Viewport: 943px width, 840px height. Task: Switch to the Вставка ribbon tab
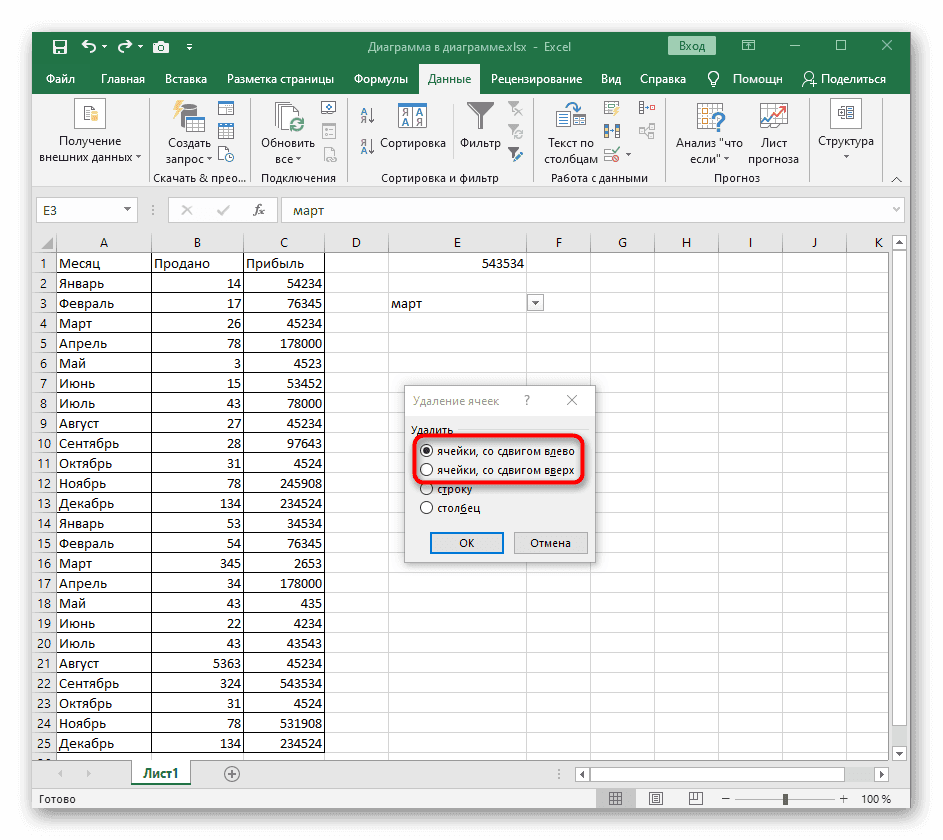(x=186, y=79)
